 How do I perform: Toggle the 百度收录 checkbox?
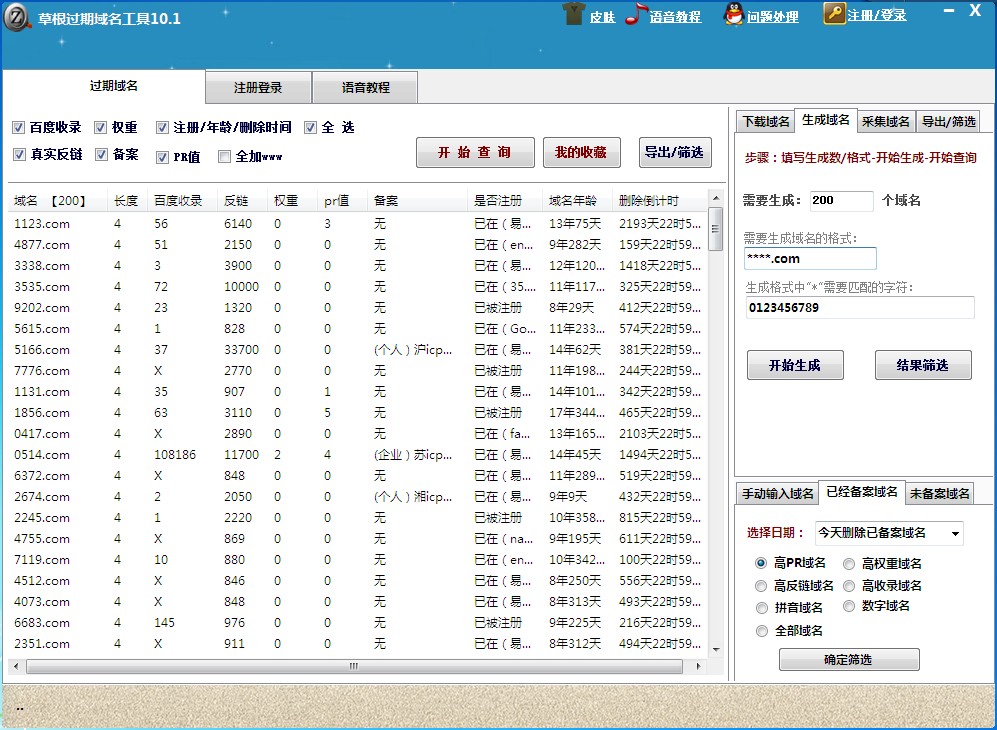(18, 127)
